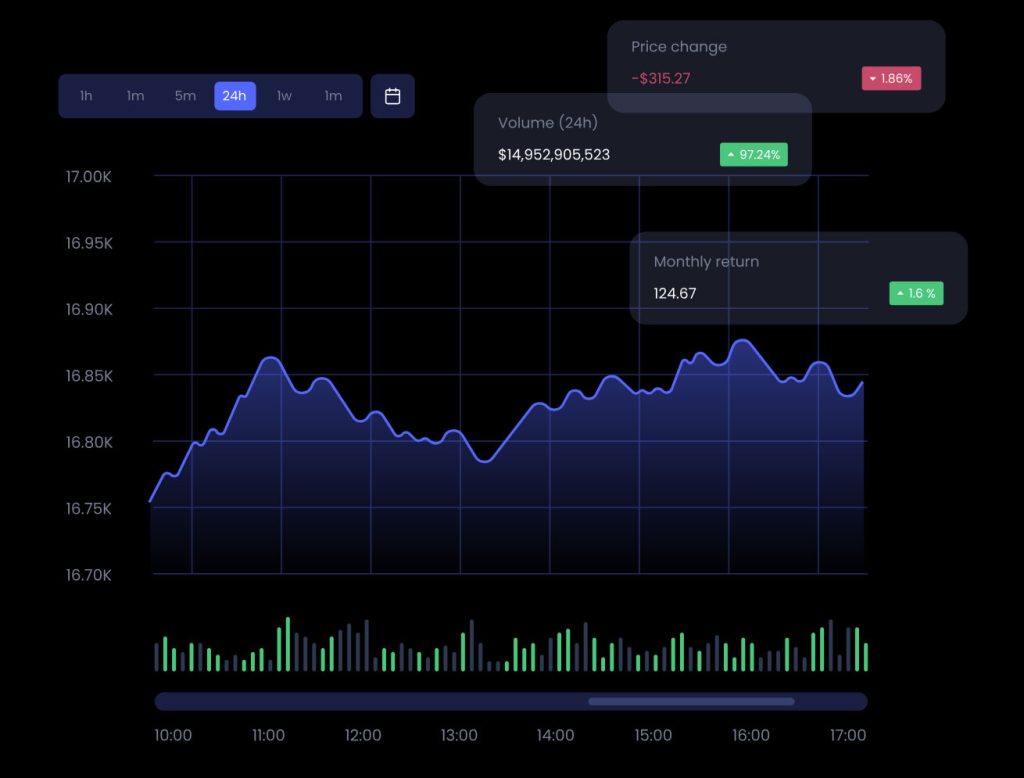Image resolution: width=1024 pixels, height=778 pixels.
Task: Choose the 1m option right after 1w
Action: click(333, 96)
